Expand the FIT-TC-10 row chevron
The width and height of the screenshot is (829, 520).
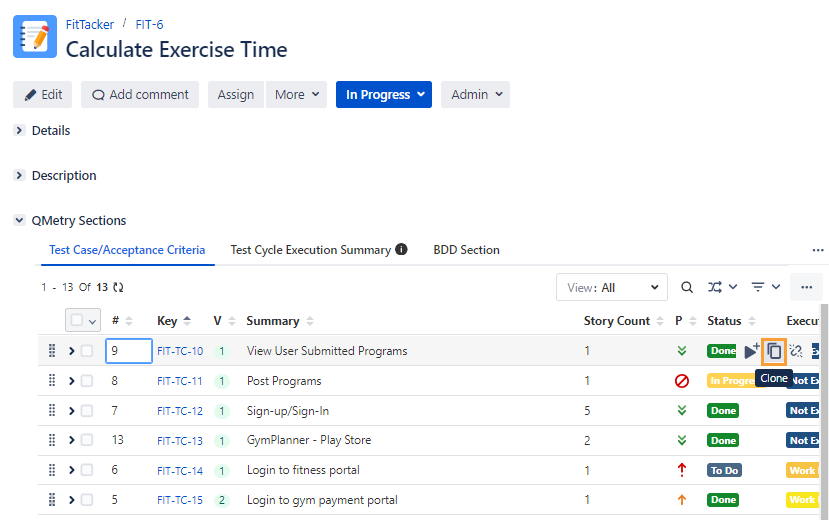click(x=71, y=351)
